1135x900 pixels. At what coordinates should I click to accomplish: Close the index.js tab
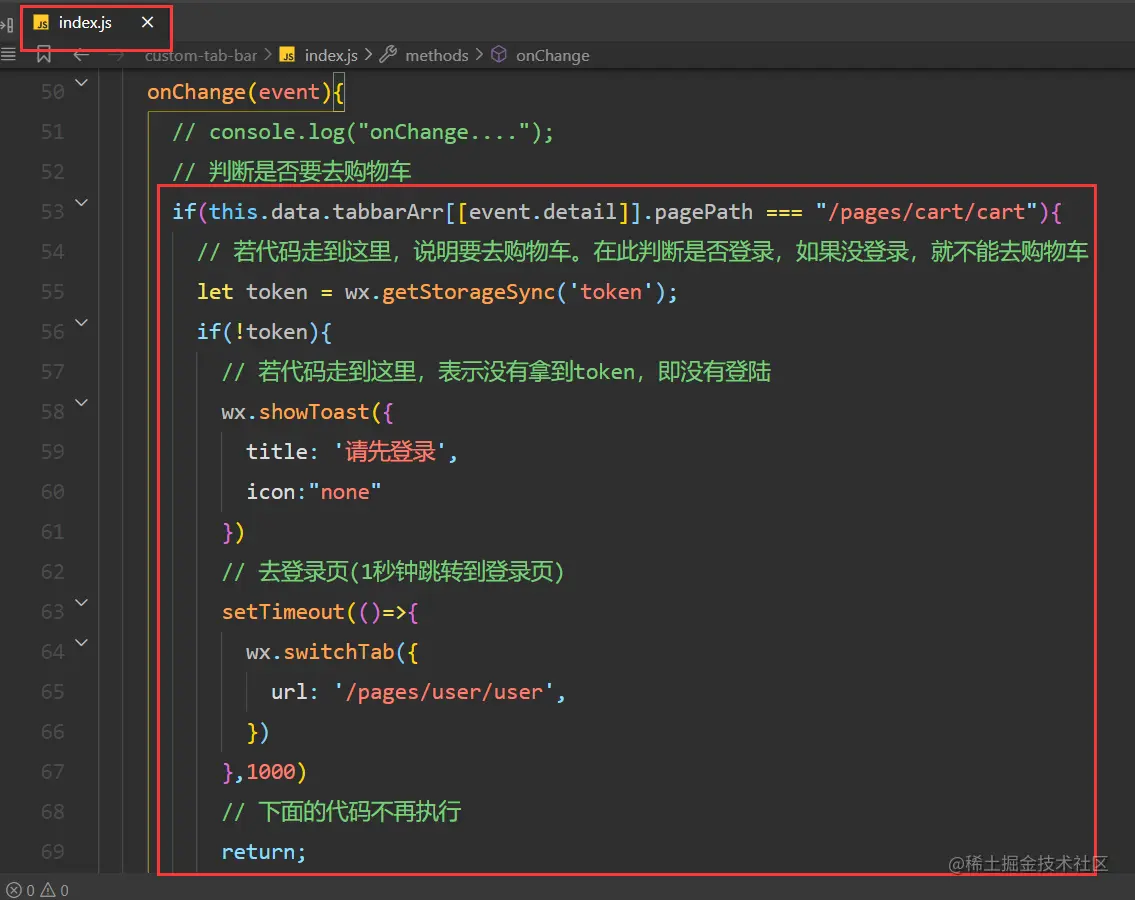(148, 22)
